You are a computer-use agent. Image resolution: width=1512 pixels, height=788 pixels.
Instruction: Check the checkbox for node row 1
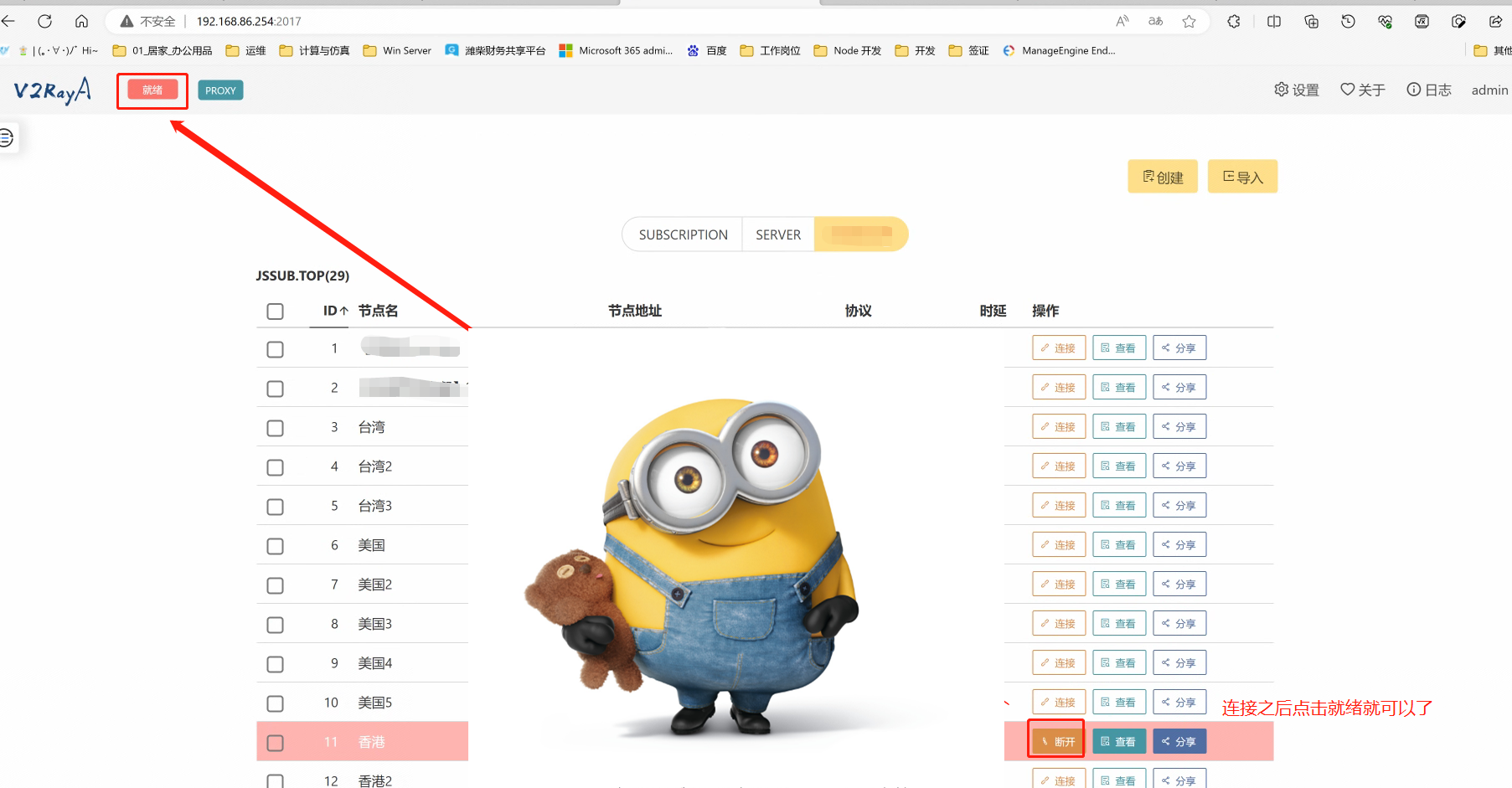tap(275, 349)
